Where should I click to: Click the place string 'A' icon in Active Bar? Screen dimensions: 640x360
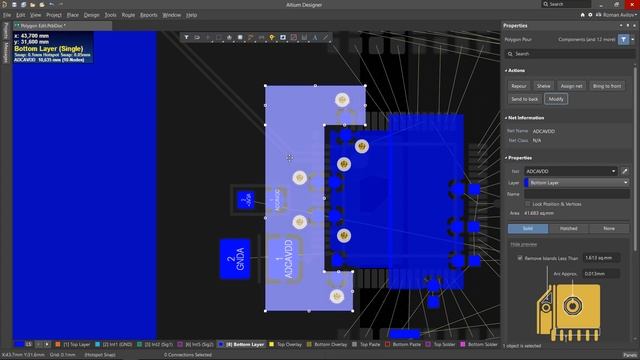pyautogui.click(x=315, y=37)
